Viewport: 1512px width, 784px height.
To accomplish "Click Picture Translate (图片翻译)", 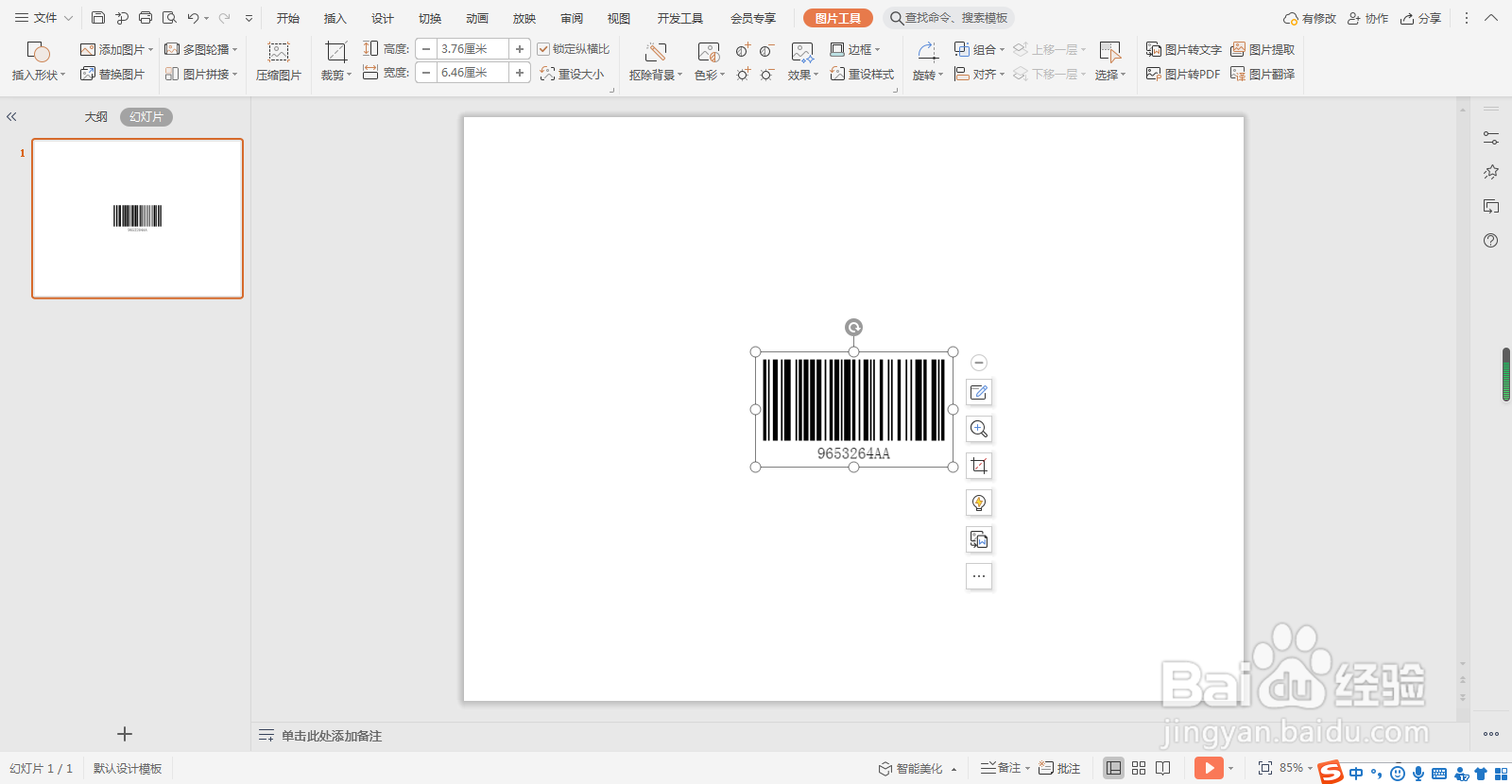I will click(x=1263, y=74).
